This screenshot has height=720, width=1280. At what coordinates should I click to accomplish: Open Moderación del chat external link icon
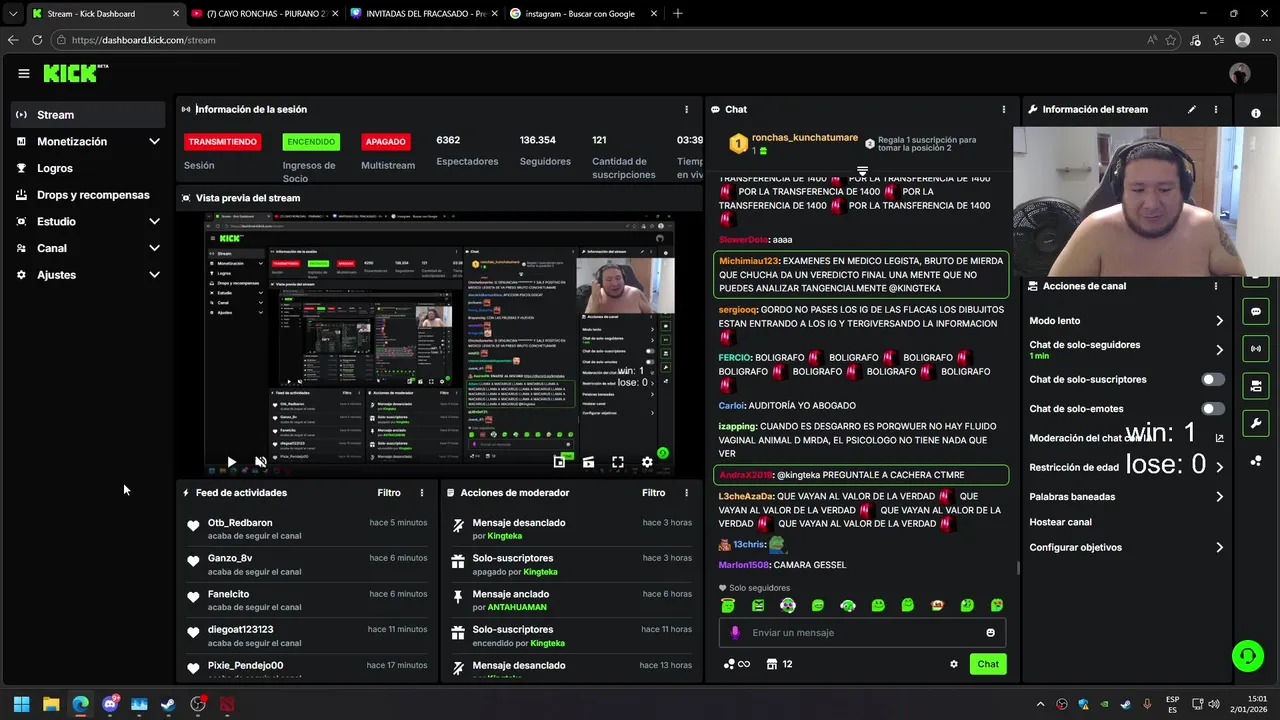[x=1219, y=438]
